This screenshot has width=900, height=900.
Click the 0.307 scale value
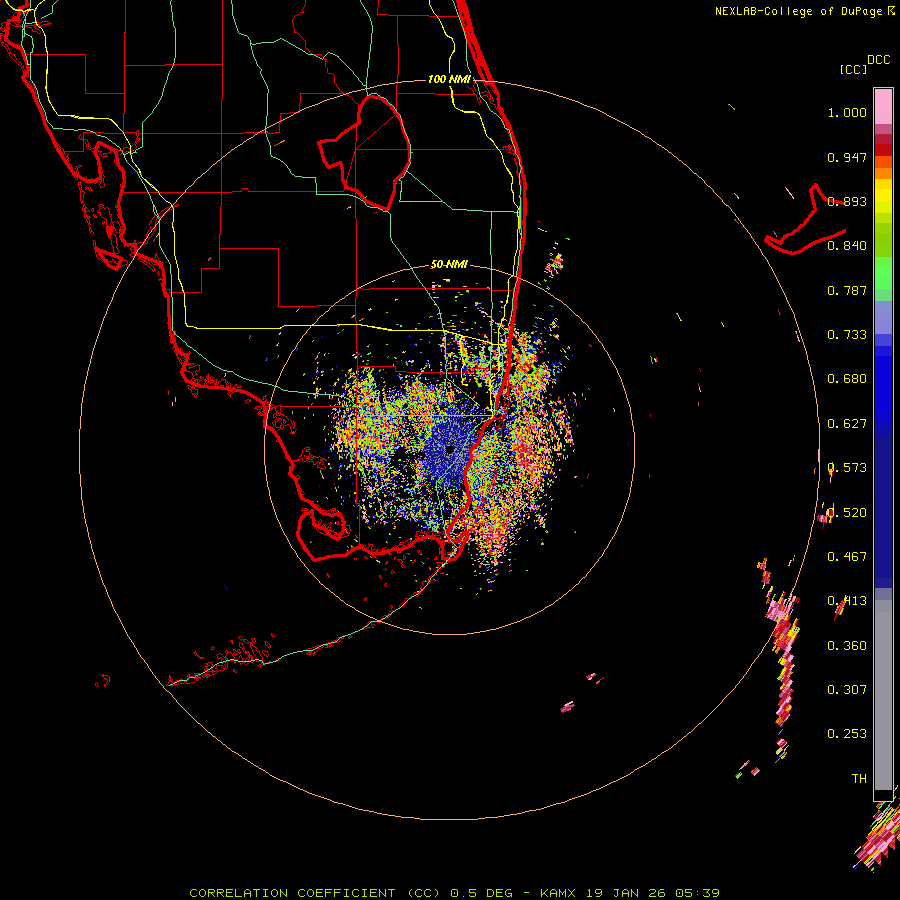click(847, 689)
